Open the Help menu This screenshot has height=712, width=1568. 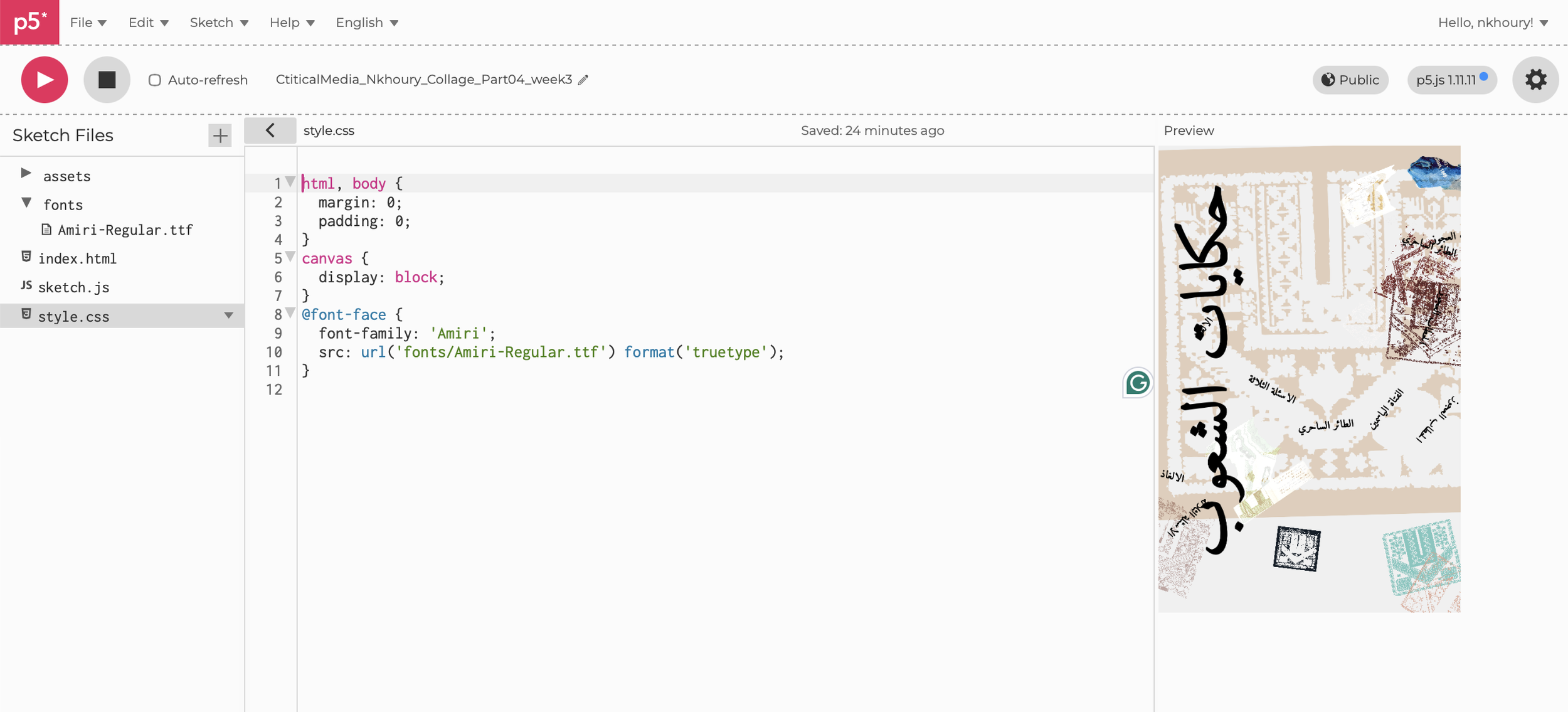[292, 23]
